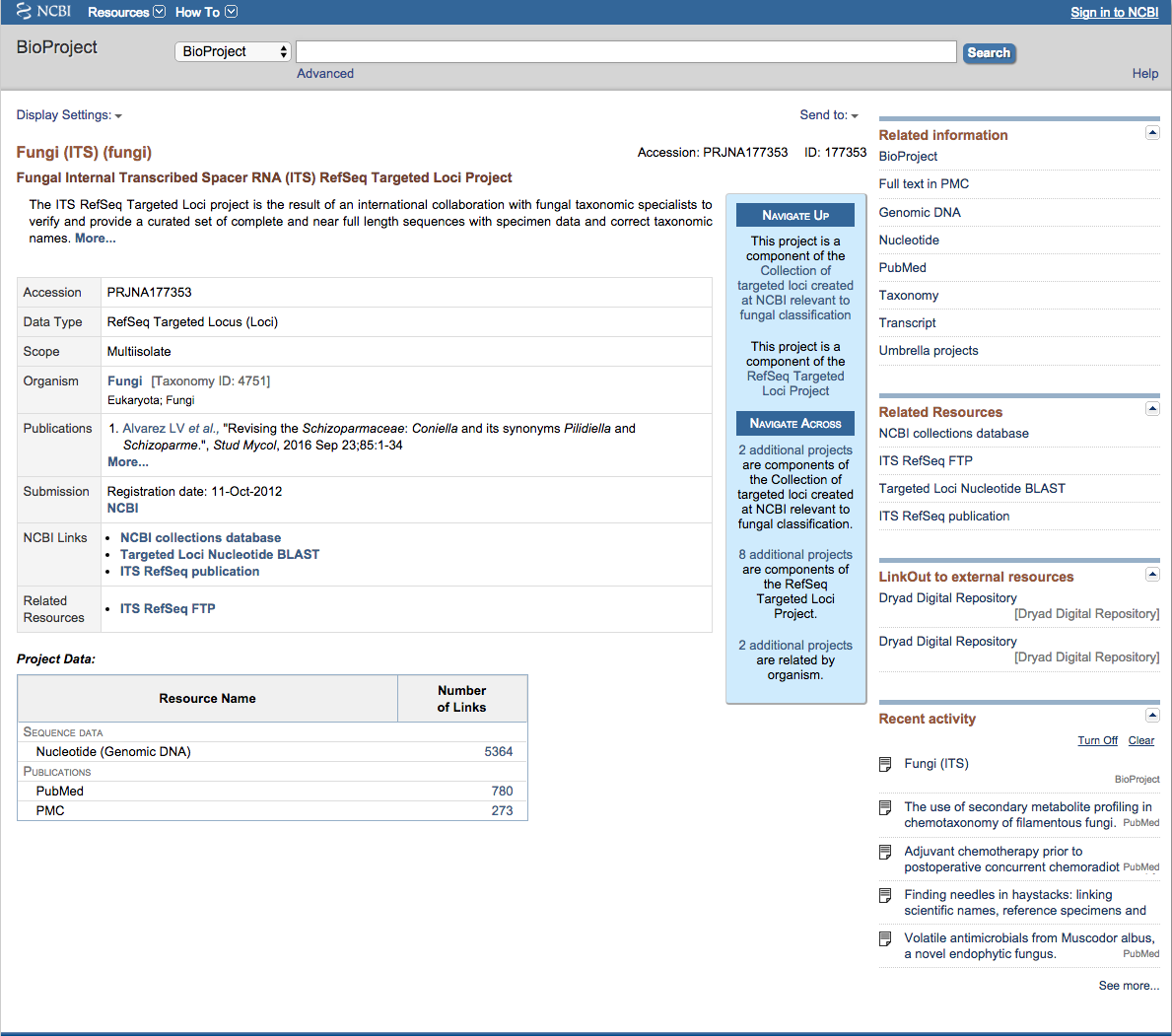Open Targeted Loci Nucleotide BLAST link in table
Screen dimensions: 1172x1036
(220, 555)
